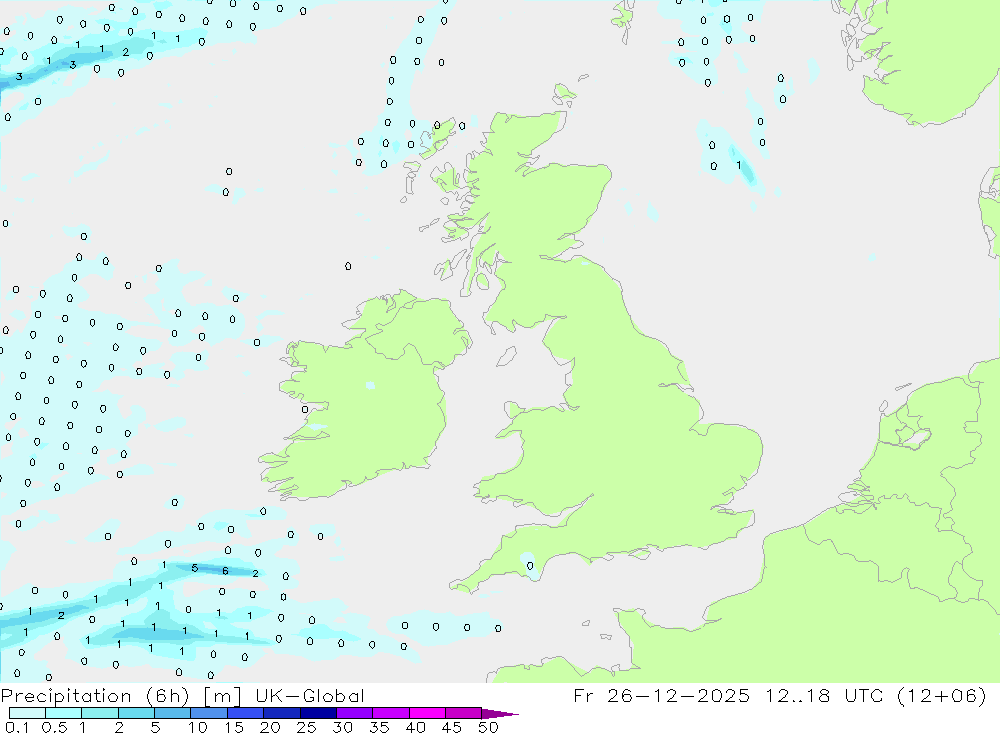Screen dimensions: 1000x733
Task: Choose the 25–30 navy legend swatch
Action: coord(318,713)
